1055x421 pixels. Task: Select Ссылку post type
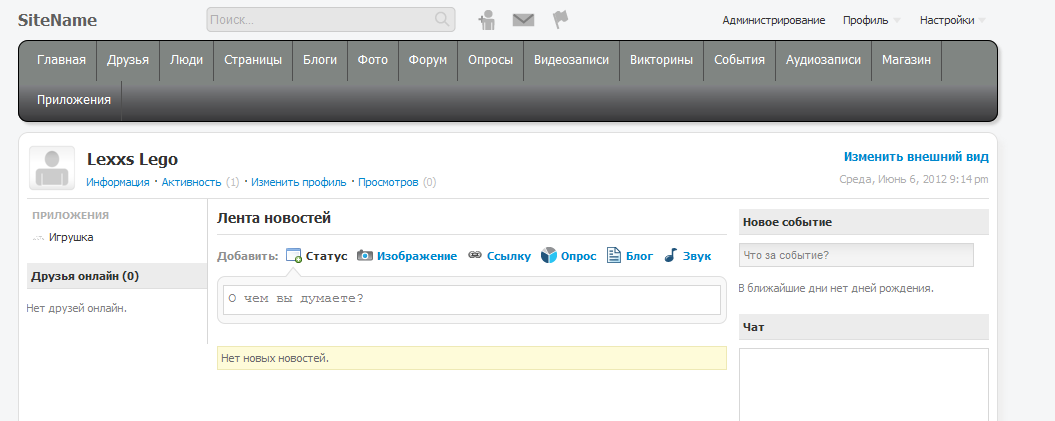[x=509, y=256]
